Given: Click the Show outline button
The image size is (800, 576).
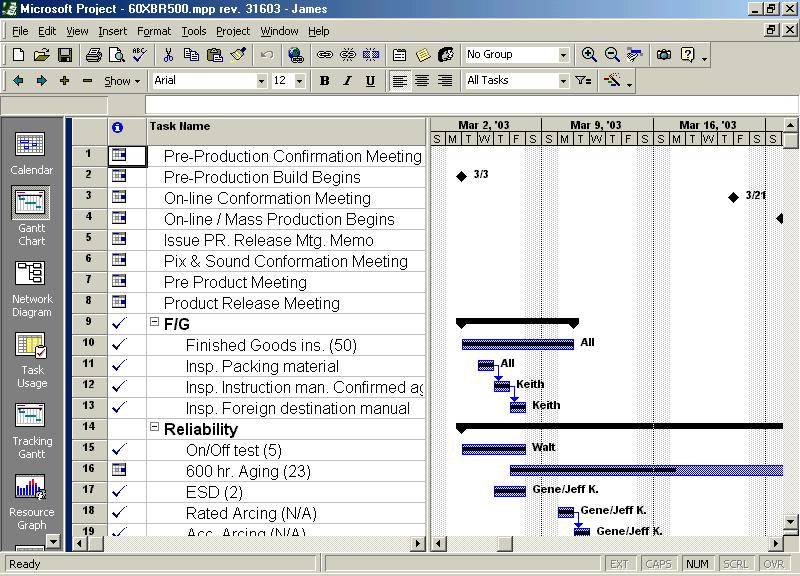Looking at the screenshot, I should (122, 81).
